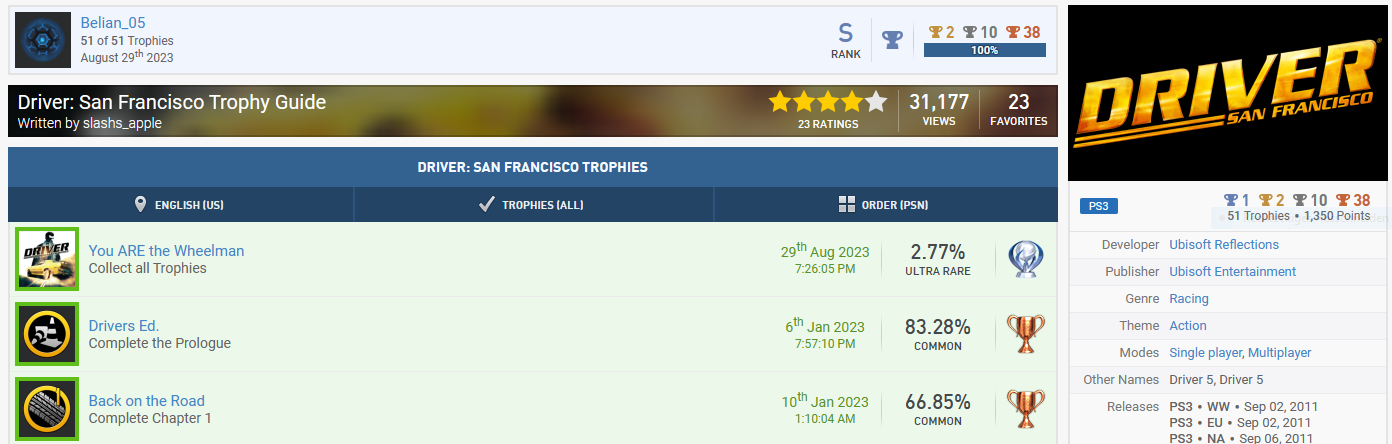Click the star rating on trophy guide
This screenshot has height=444, width=1392.
[827, 102]
